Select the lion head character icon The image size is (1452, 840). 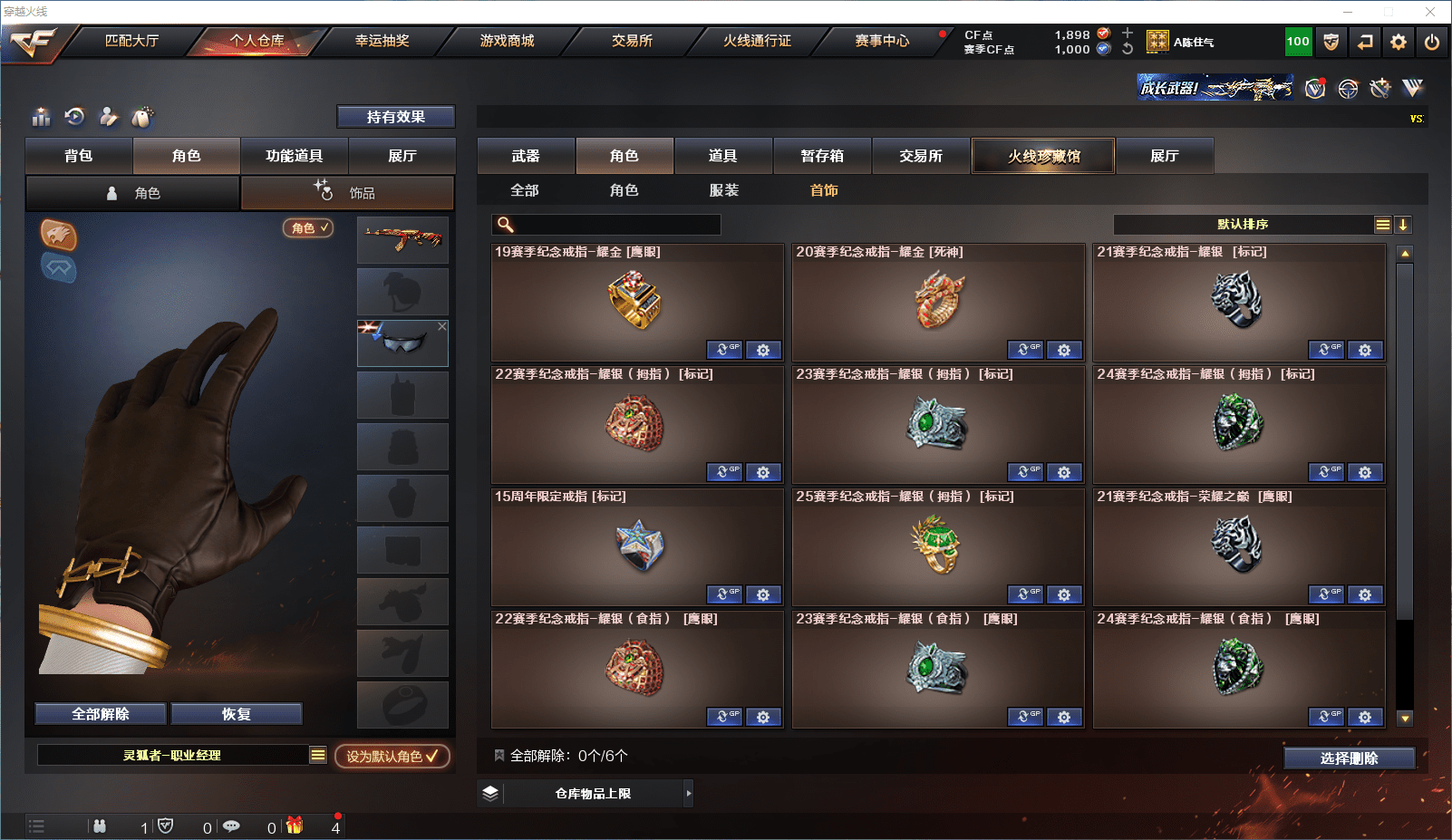[x=58, y=235]
